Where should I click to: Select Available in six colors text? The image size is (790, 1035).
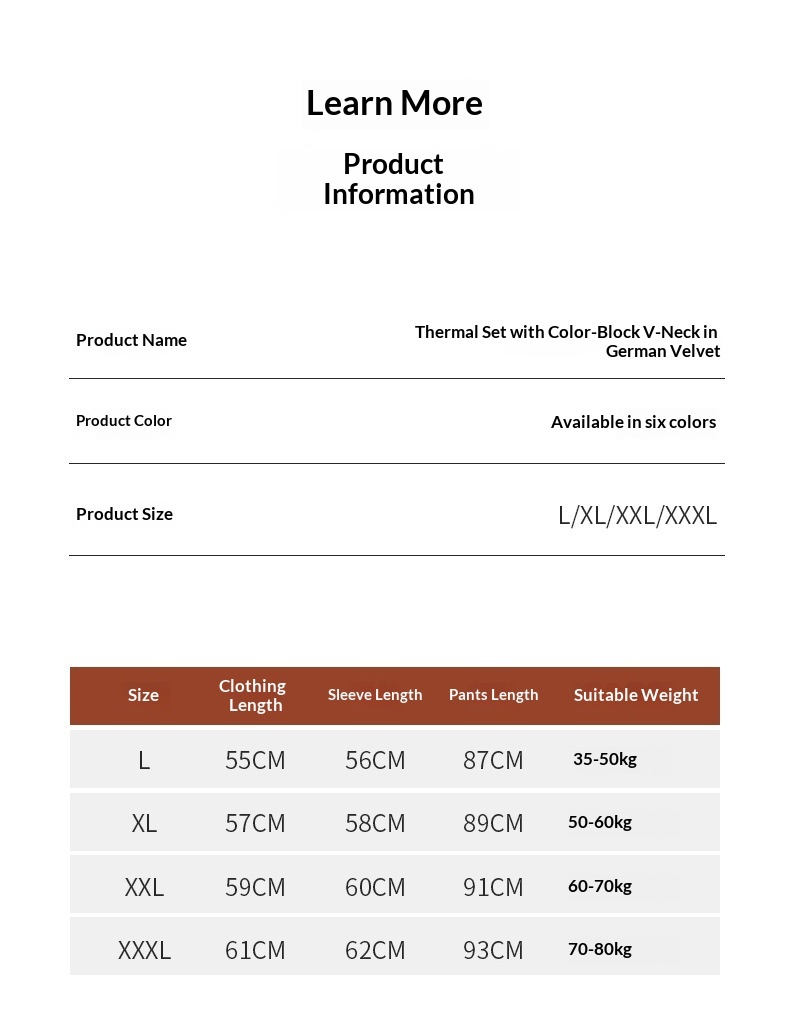coord(634,422)
